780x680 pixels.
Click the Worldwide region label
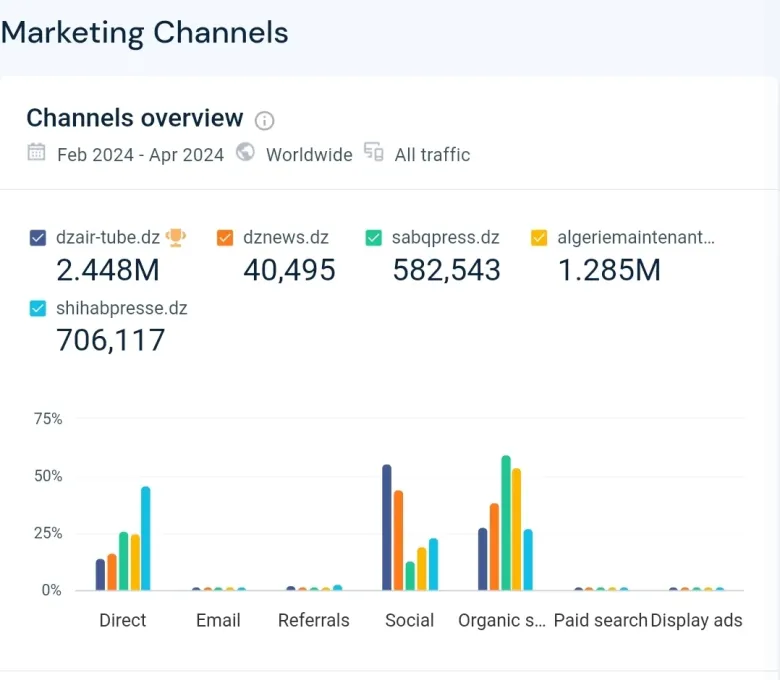click(309, 155)
